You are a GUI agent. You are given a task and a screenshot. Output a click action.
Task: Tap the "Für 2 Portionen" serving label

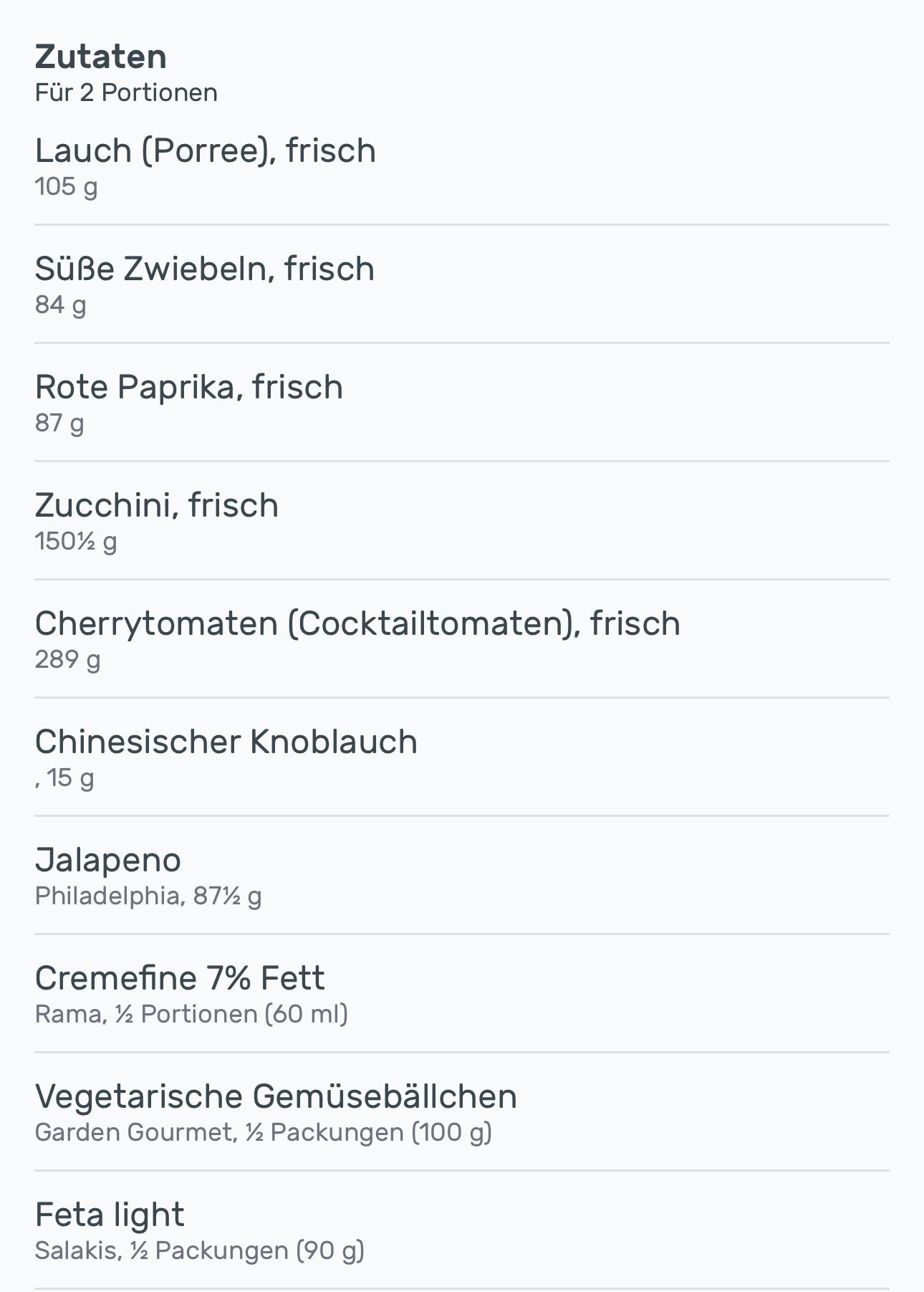126,93
